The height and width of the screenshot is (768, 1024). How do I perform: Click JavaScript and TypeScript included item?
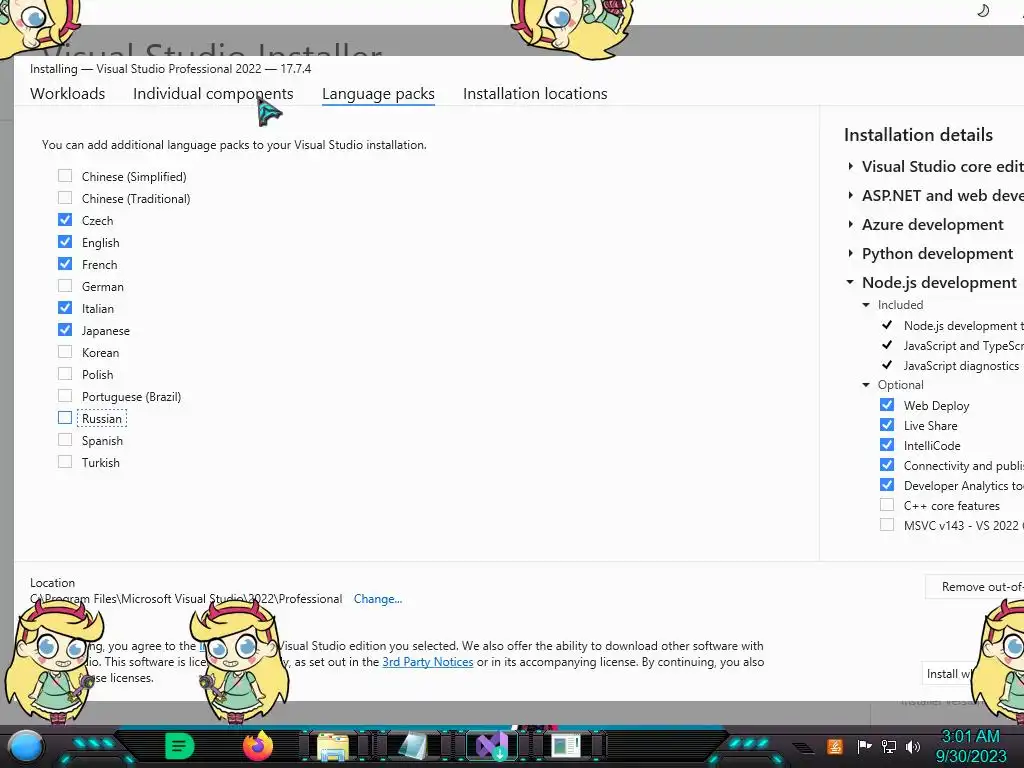pyautogui.click(x=963, y=345)
